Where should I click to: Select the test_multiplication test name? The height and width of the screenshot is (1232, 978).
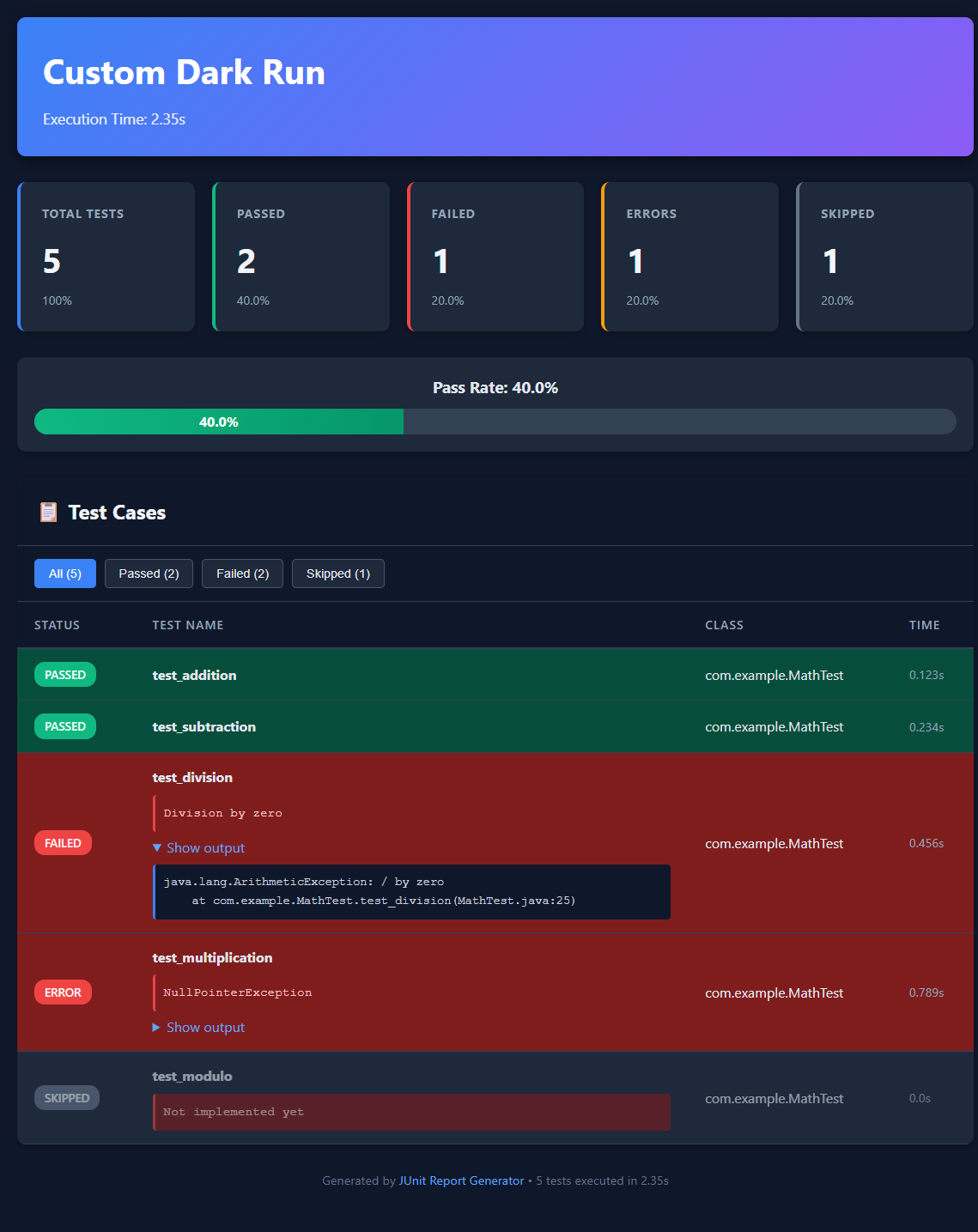pyautogui.click(x=212, y=957)
